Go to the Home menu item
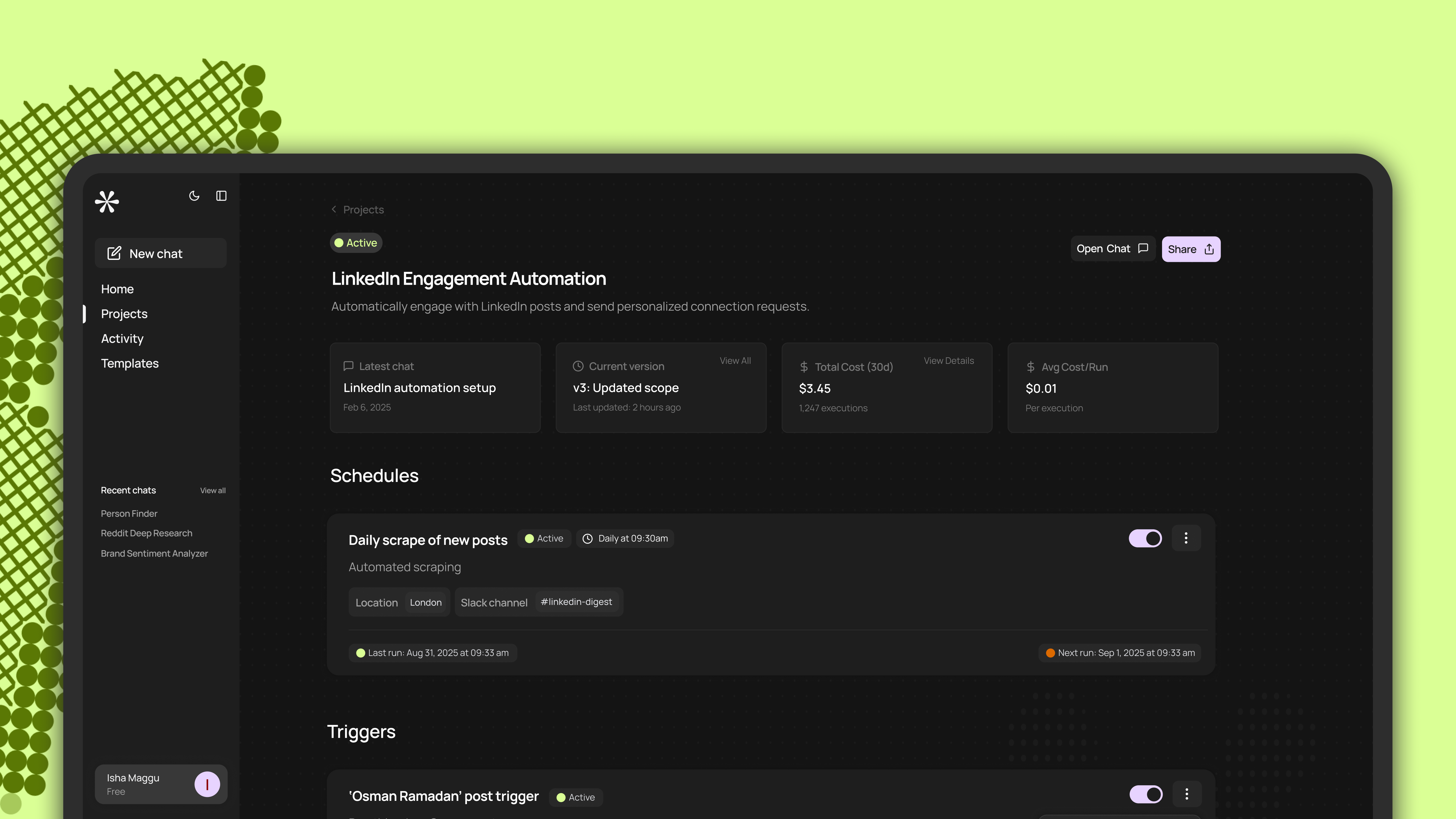 [x=117, y=289]
